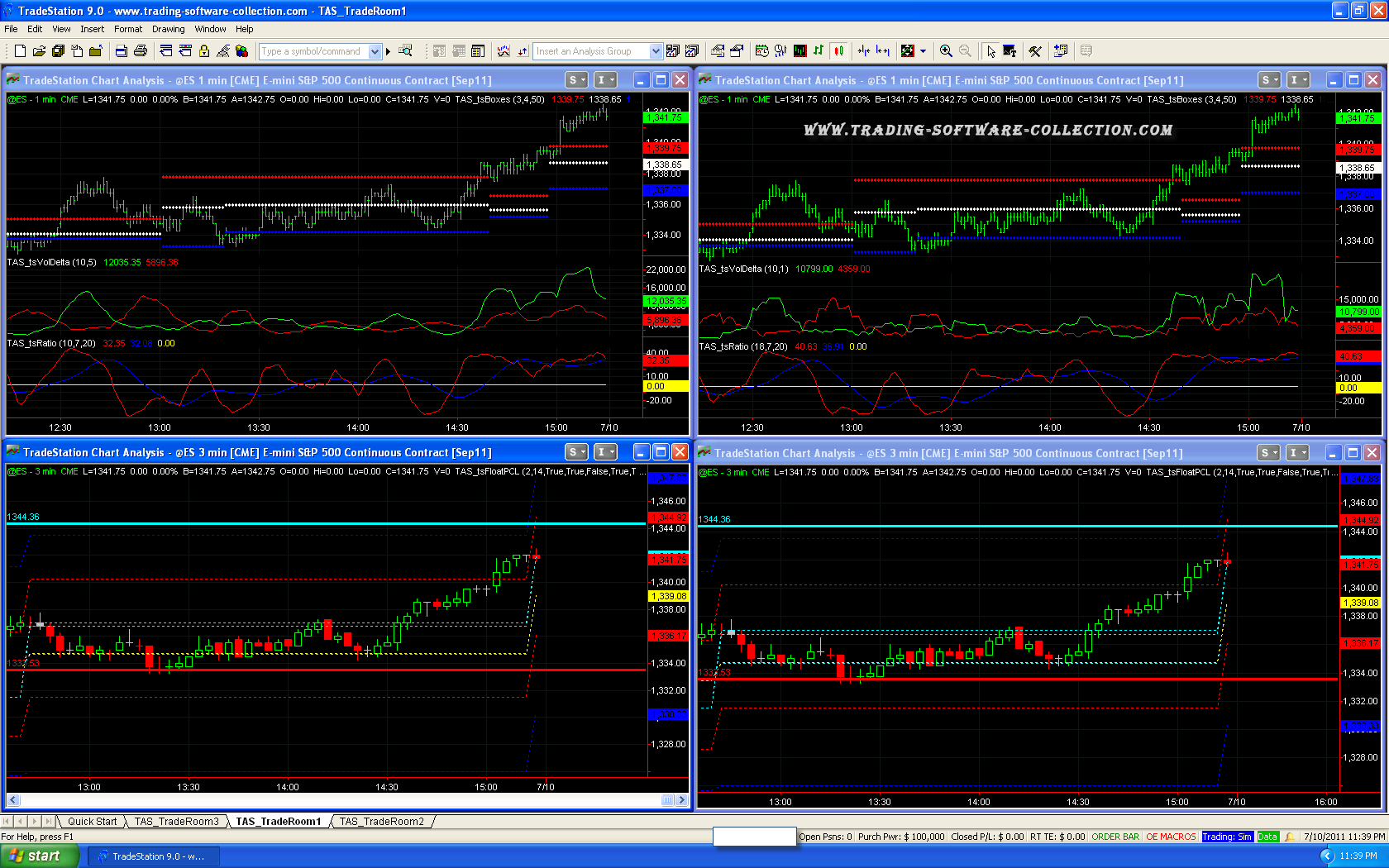Select the candlestick chart style icon

coord(839,51)
